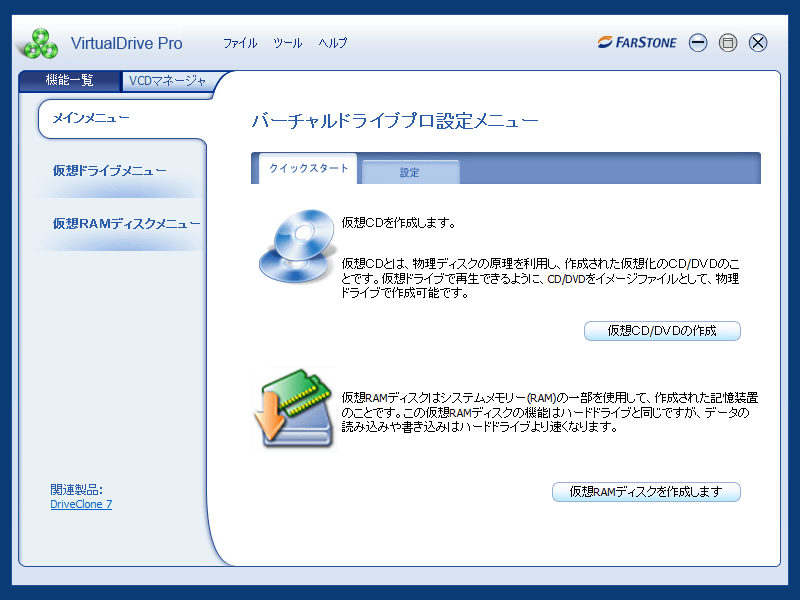Open the DriveClone 7 link

tap(81, 504)
